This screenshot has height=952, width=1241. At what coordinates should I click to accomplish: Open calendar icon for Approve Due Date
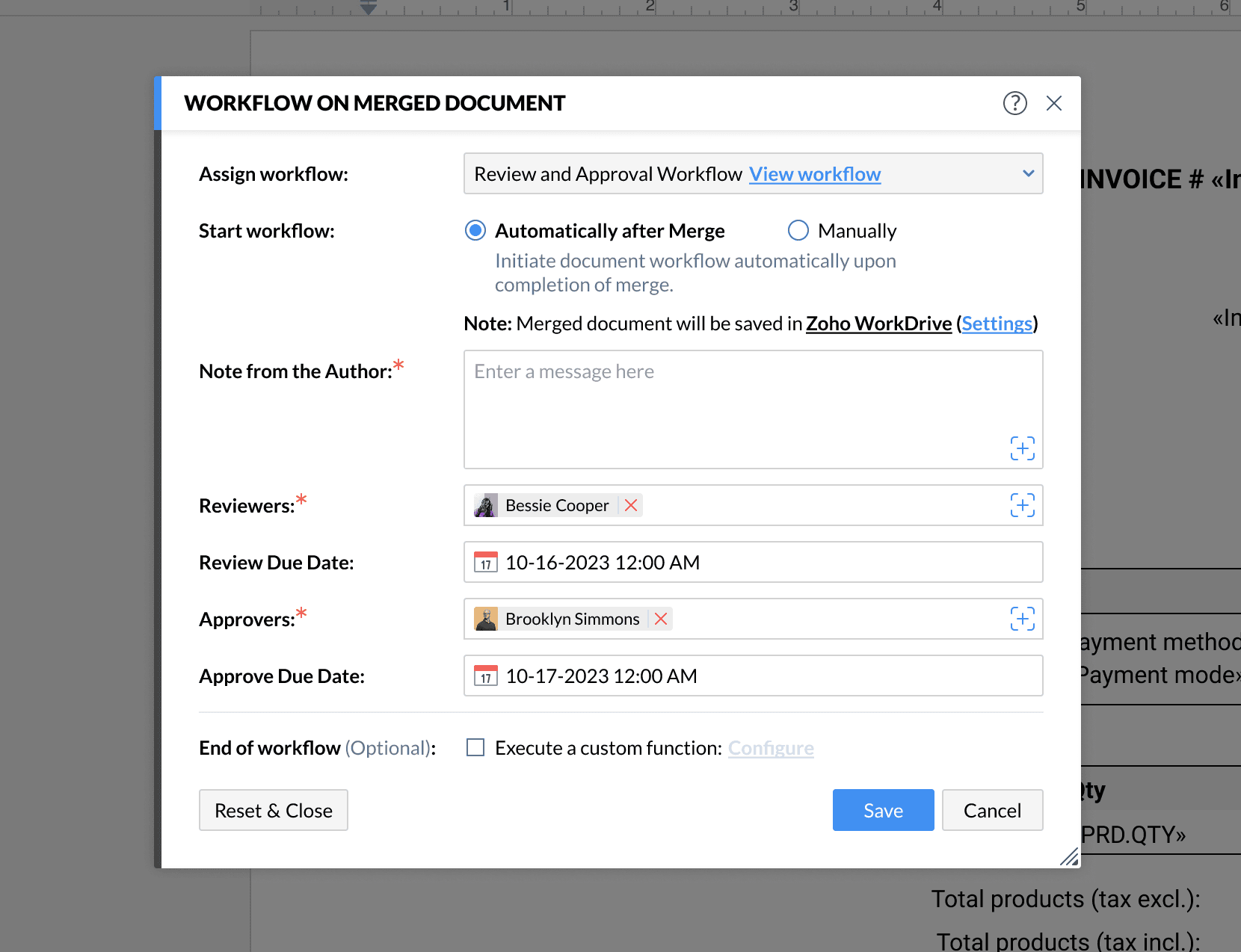pos(486,676)
